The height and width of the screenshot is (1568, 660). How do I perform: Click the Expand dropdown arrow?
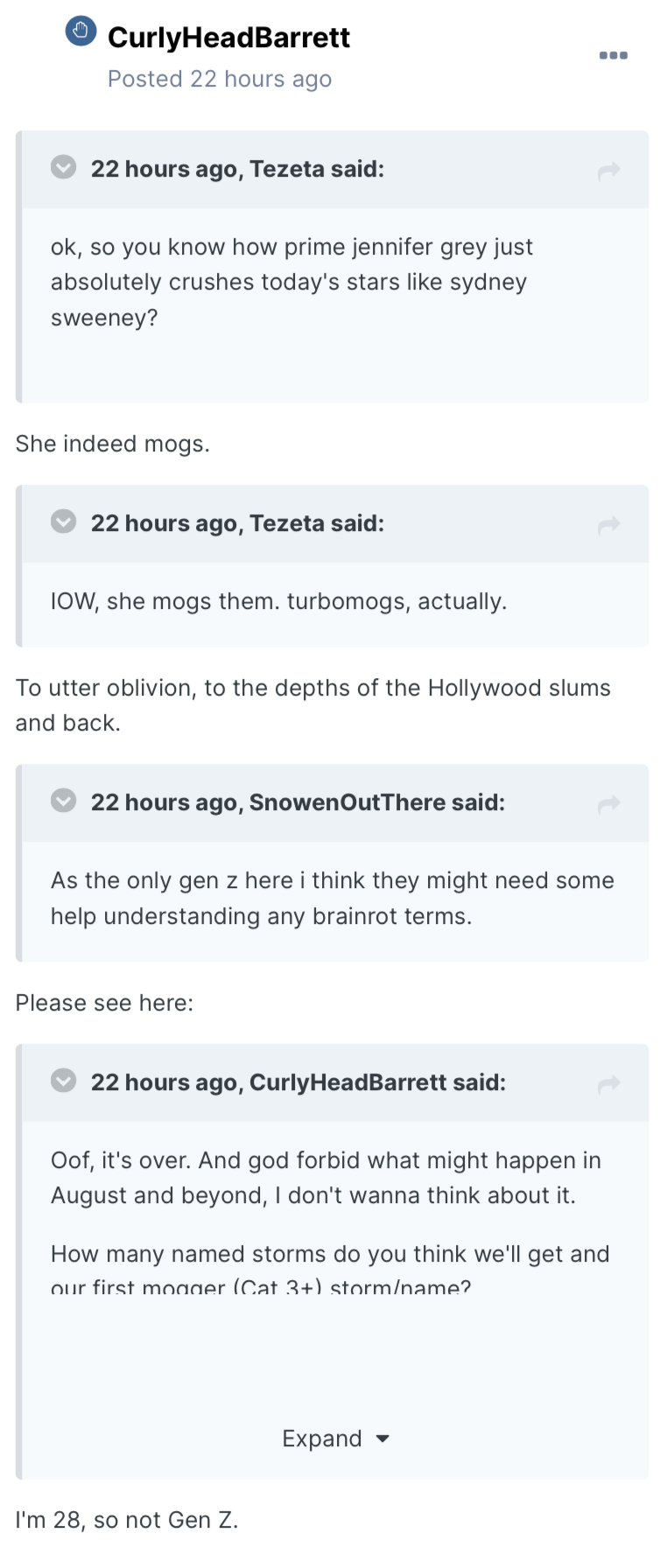coord(383,1438)
